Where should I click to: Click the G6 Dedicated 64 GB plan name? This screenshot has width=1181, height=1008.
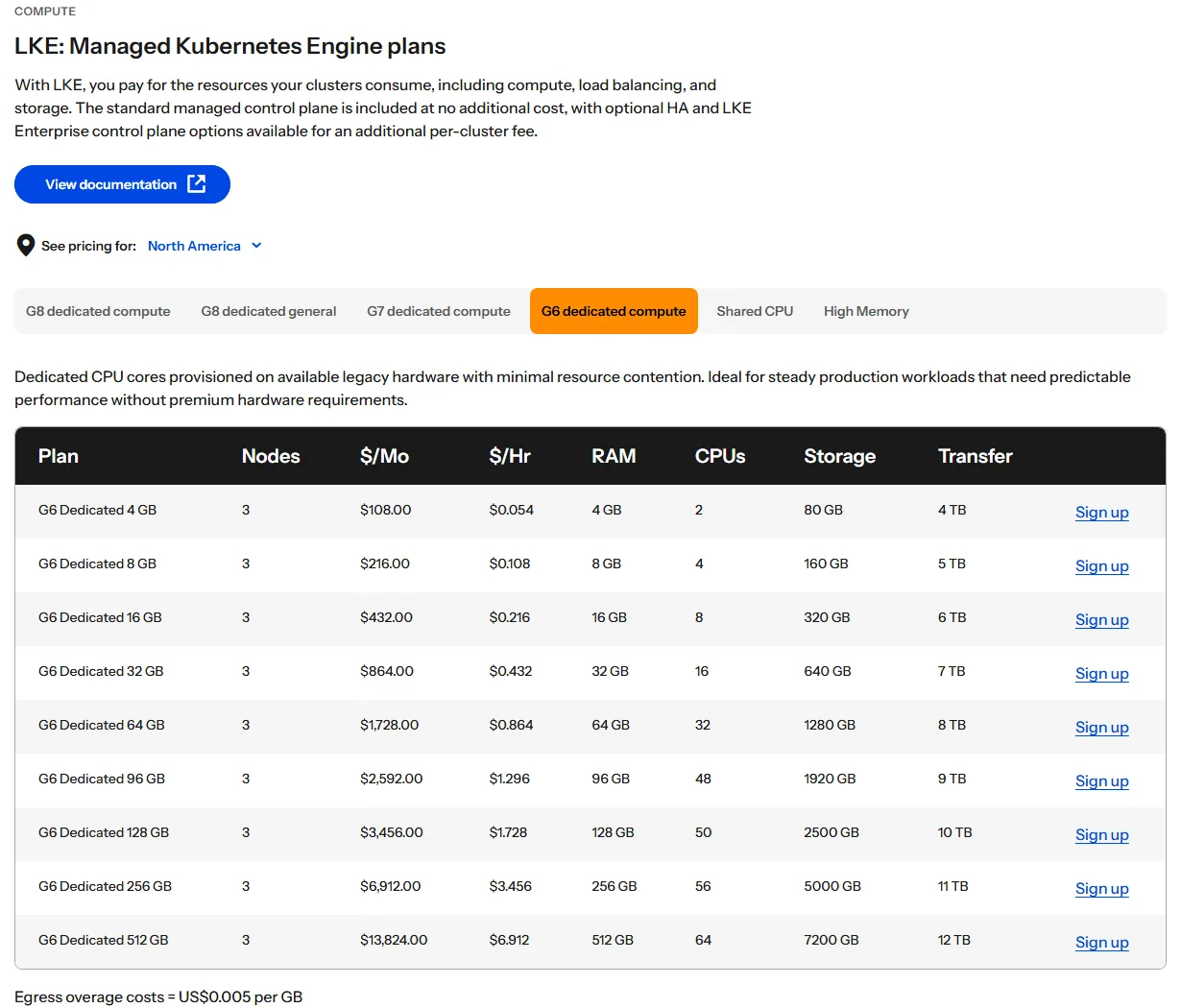point(102,725)
